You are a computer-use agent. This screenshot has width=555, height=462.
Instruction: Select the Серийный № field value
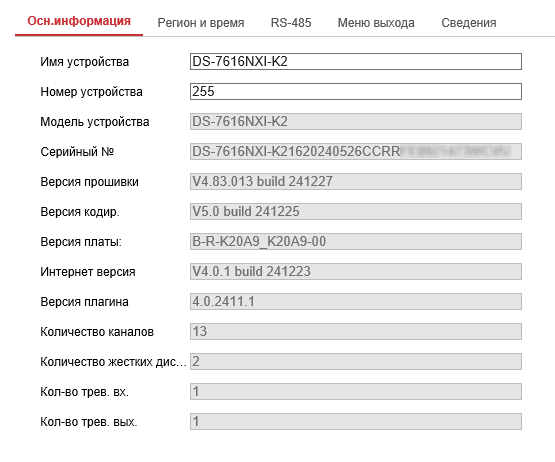tap(356, 152)
